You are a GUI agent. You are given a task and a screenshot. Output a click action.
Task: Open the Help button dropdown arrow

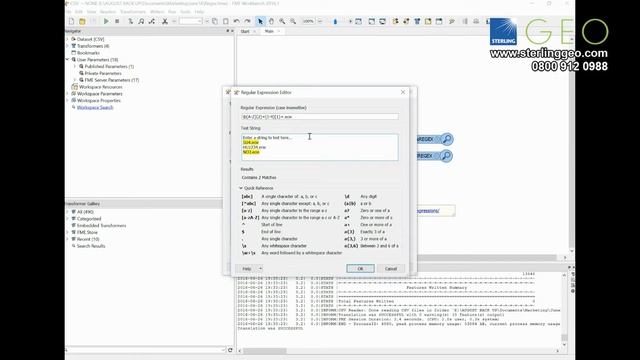tap(260, 269)
